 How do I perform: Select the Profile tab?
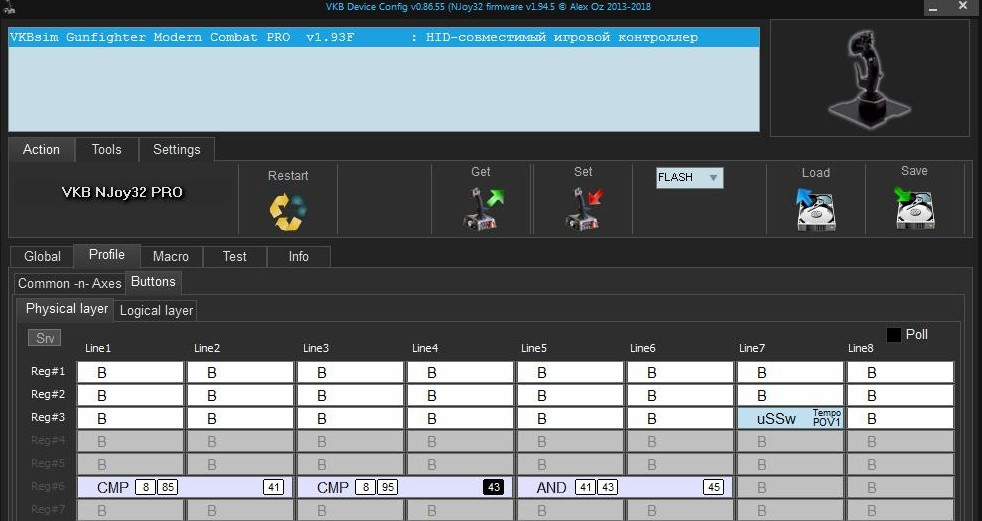[106, 255]
